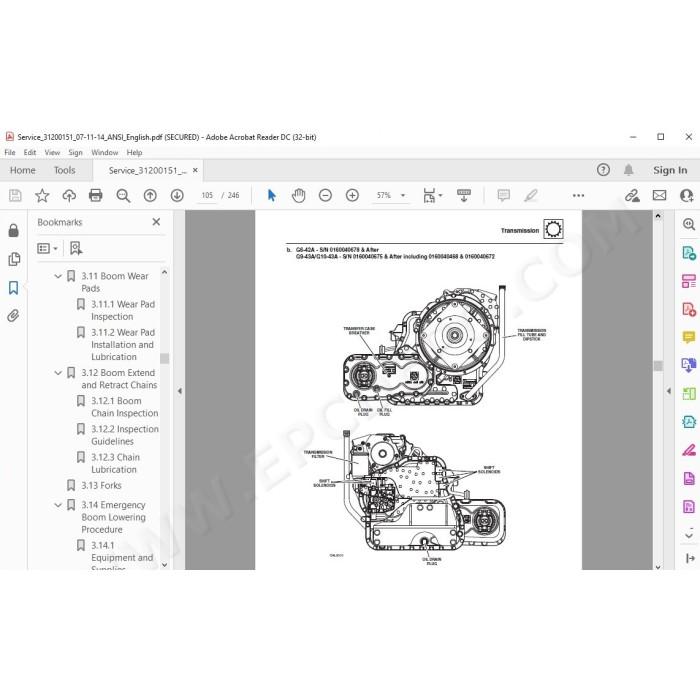Click the Zoom out minus icon
The height and width of the screenshot is (700, 700).
point(325,195)
